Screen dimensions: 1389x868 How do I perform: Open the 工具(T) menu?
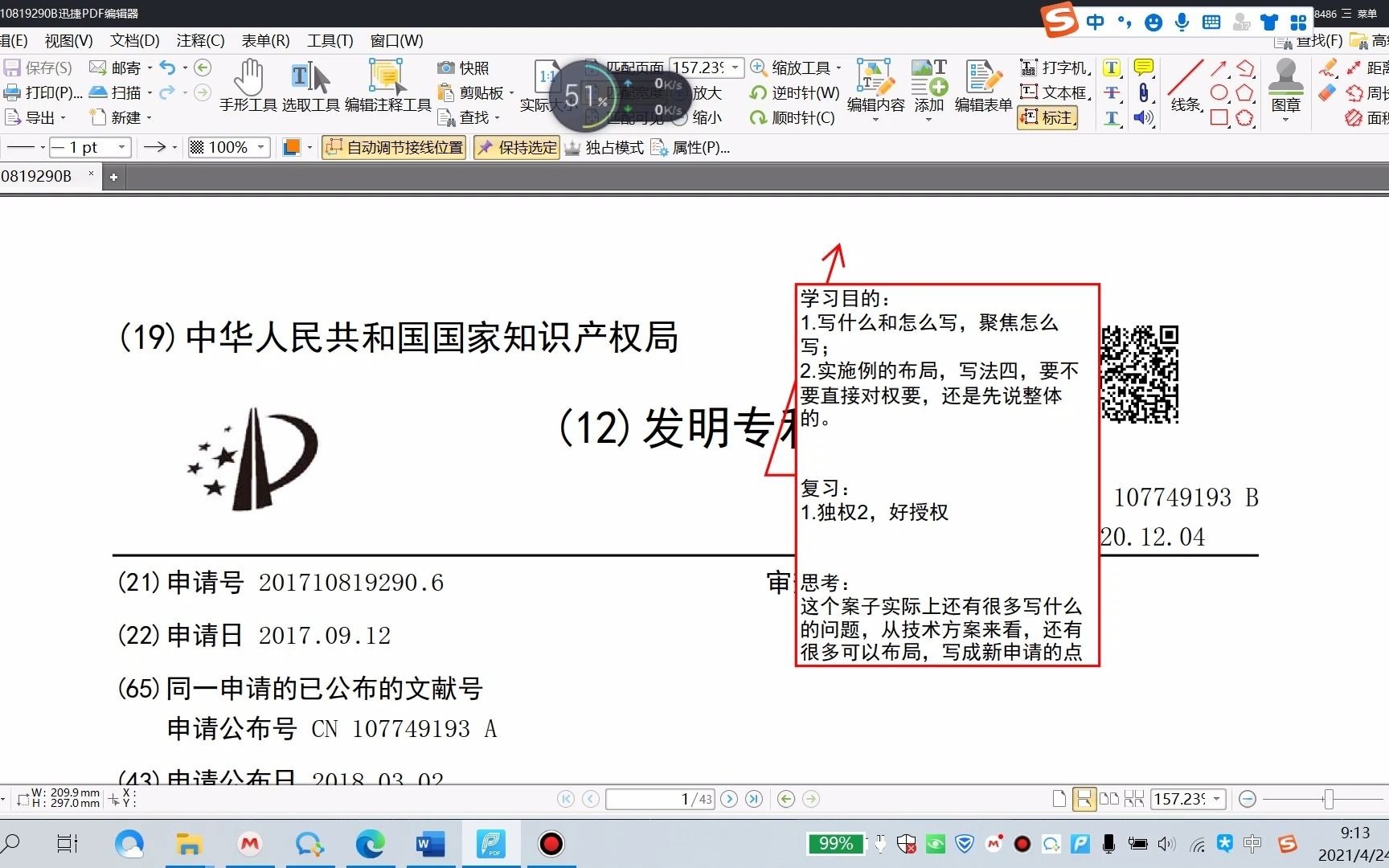(x=330, y=41)
